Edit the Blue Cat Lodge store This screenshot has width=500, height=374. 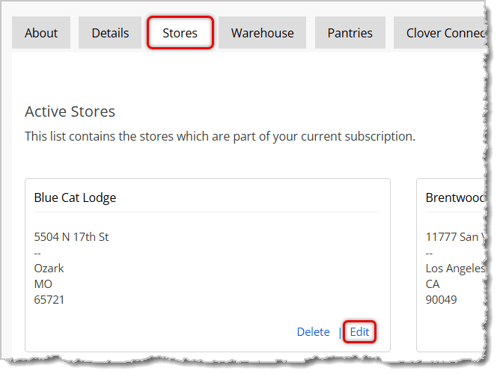(x=359, y=332)
